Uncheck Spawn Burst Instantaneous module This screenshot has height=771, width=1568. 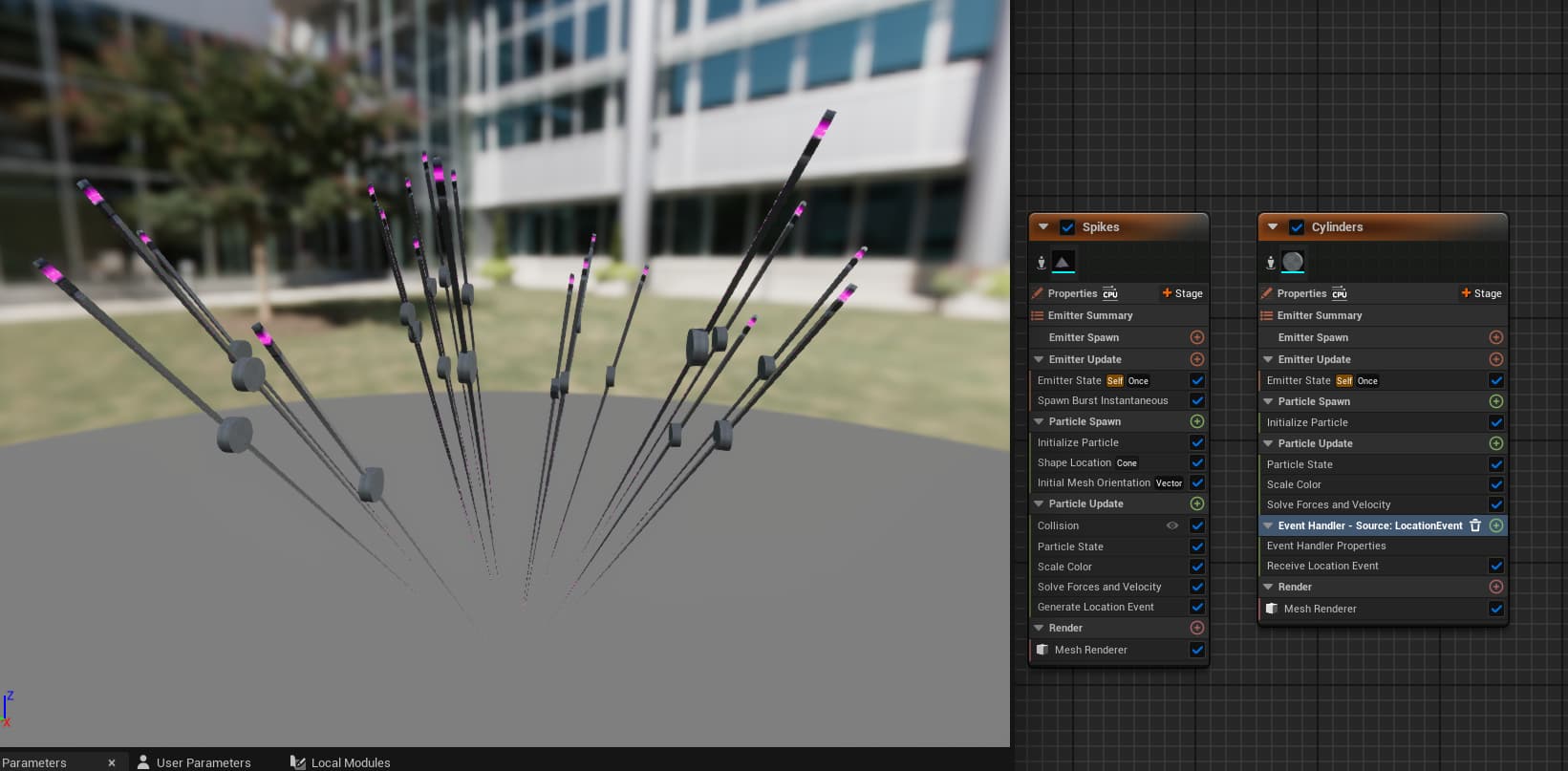pyautogui.click(x=1196, y=400)
